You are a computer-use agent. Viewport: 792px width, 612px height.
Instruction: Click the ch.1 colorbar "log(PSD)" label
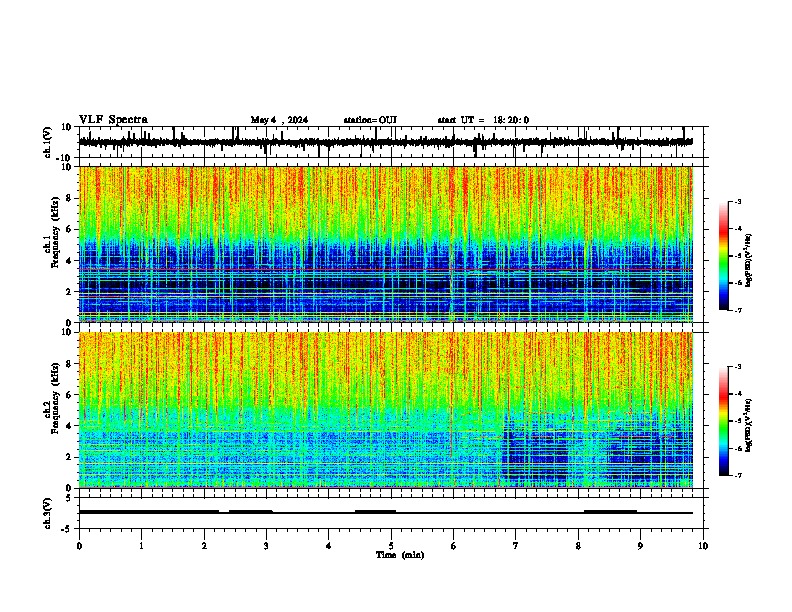click(749, 261)
